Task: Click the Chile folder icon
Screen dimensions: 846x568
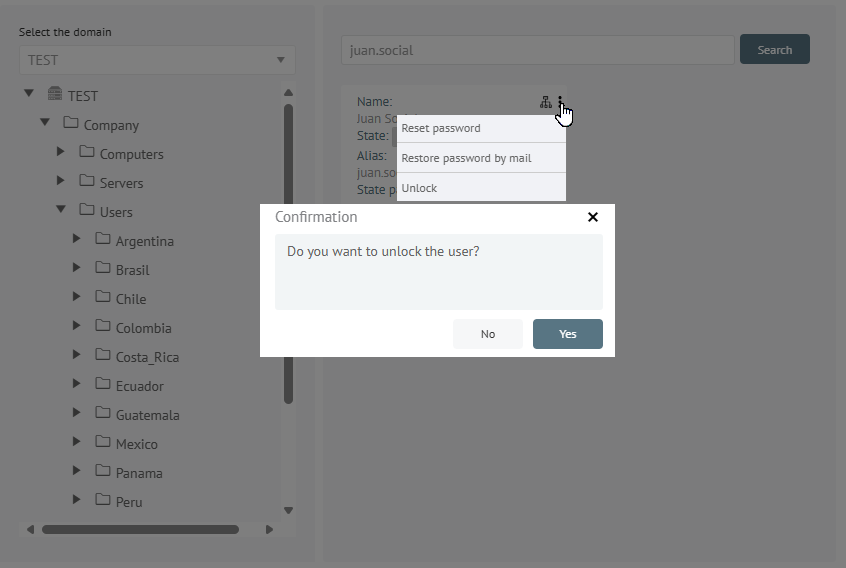Action: (103, 296)
